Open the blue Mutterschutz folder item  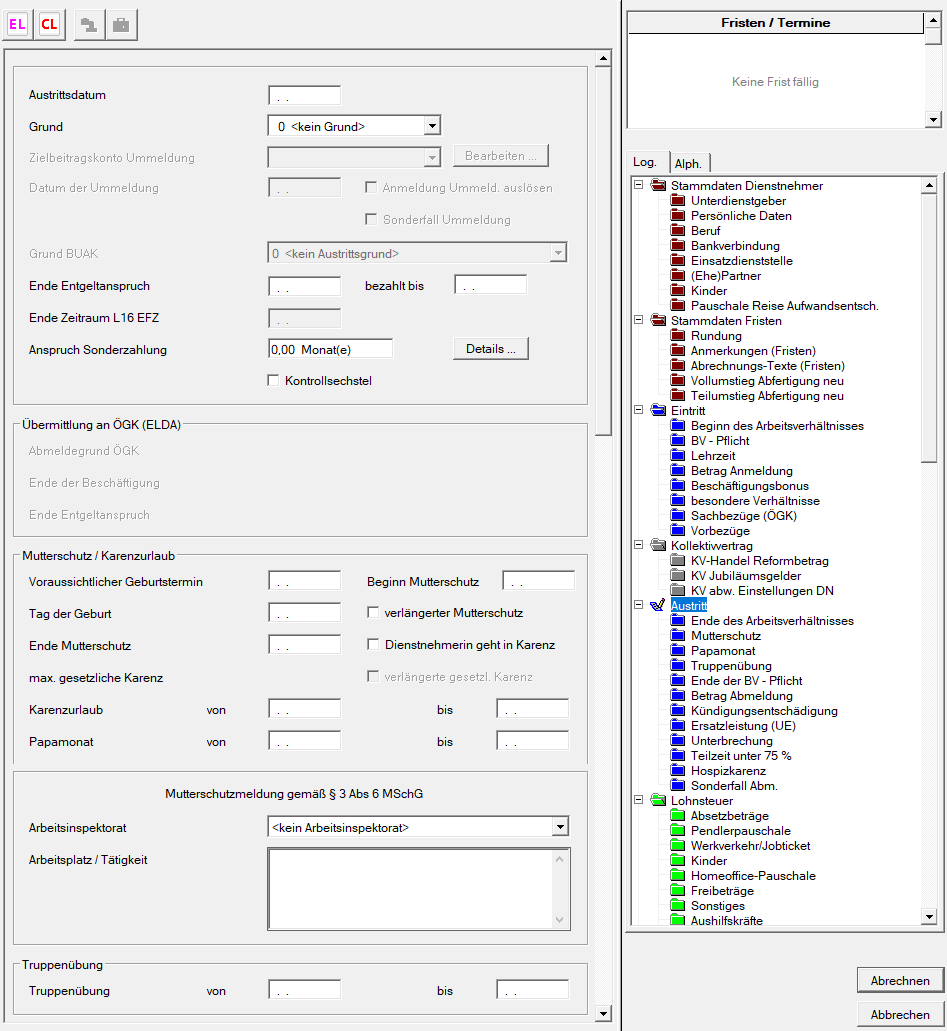coord(725,636)
